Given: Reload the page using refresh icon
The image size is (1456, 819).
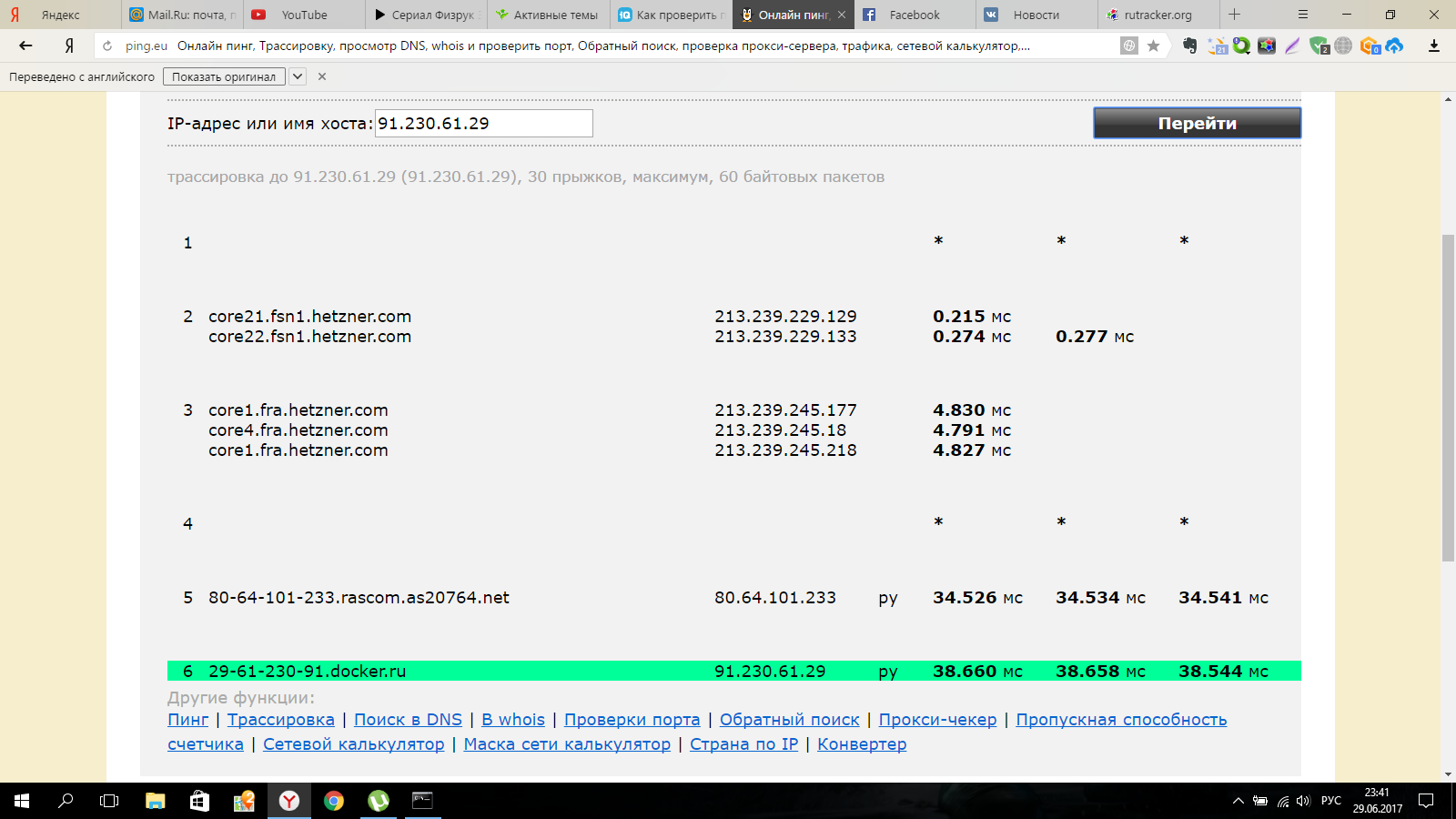Looking at the screenshot, I should tap(107, 45).
